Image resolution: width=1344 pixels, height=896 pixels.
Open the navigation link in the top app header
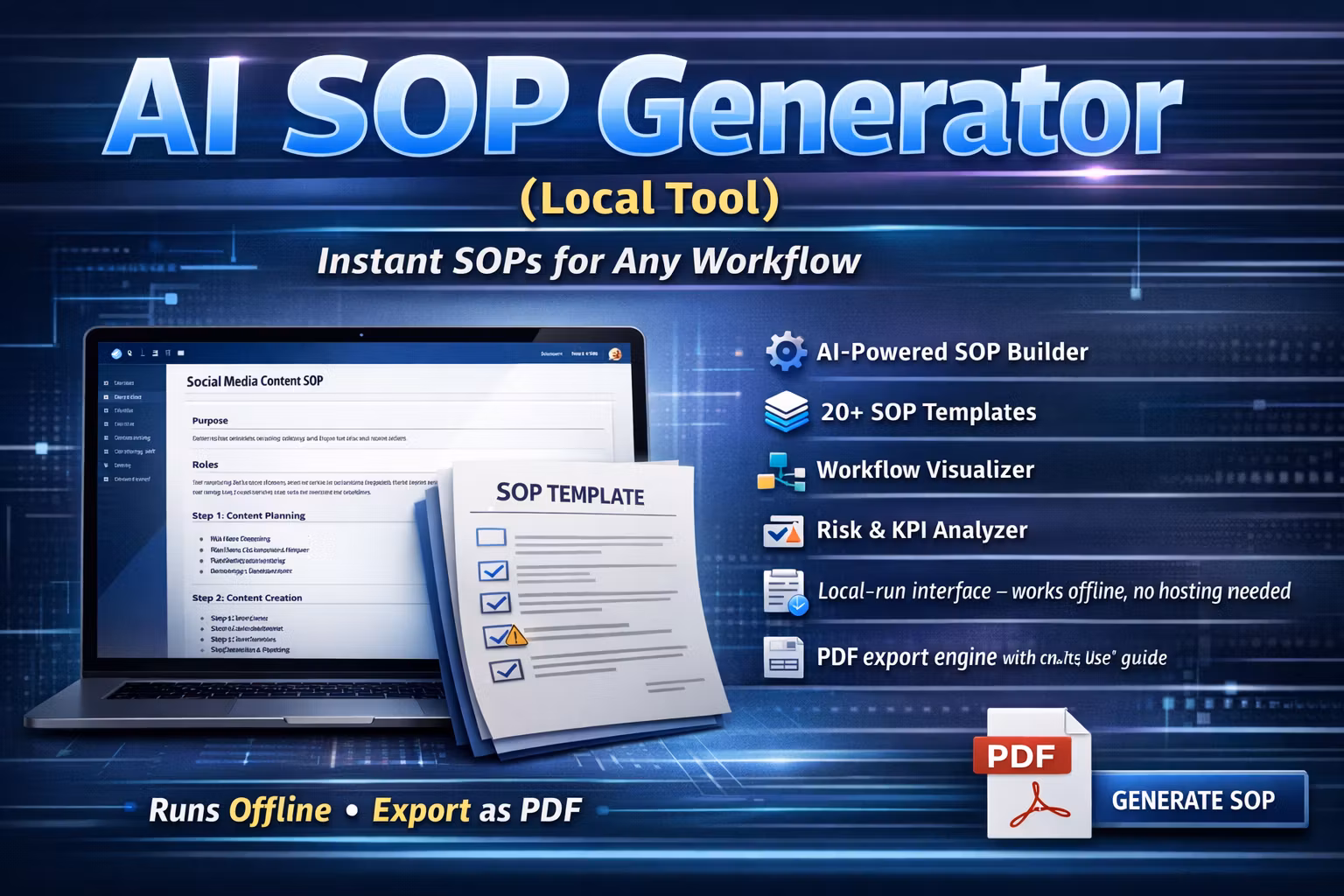click(x=550, y=353)
